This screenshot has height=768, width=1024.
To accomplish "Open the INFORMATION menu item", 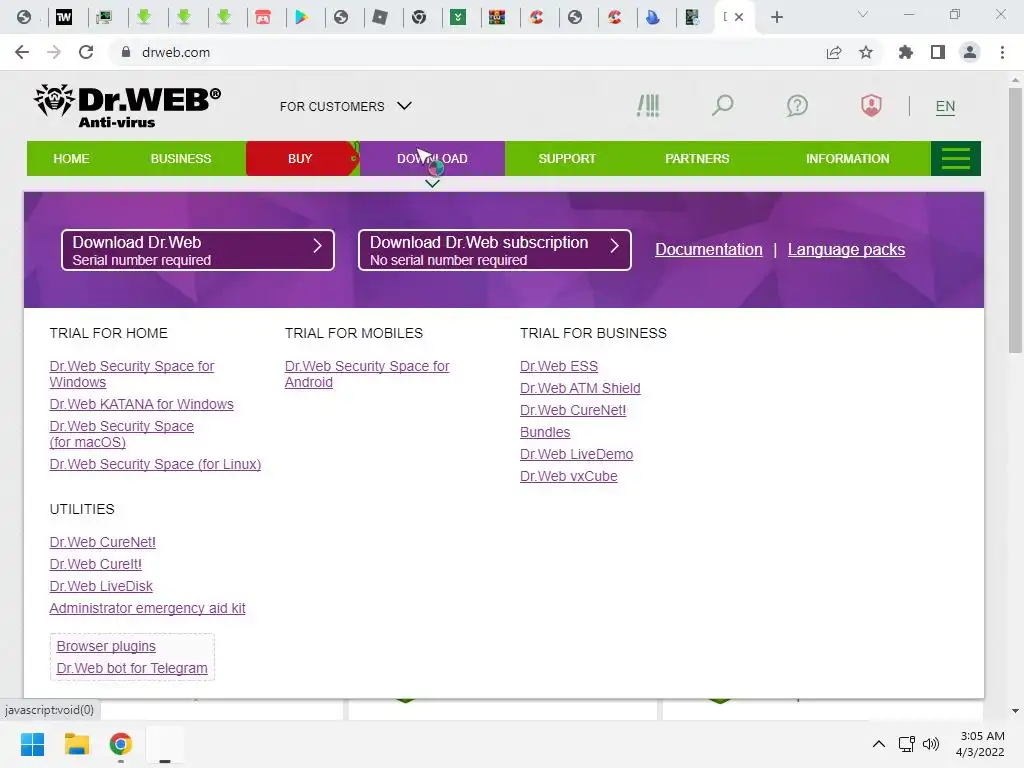I will [847, 158].
